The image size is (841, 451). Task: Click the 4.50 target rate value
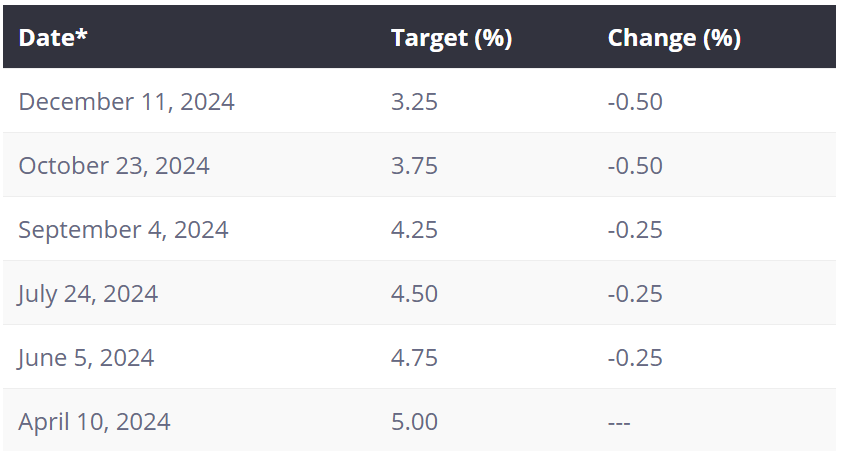click(x=414, y=294)
